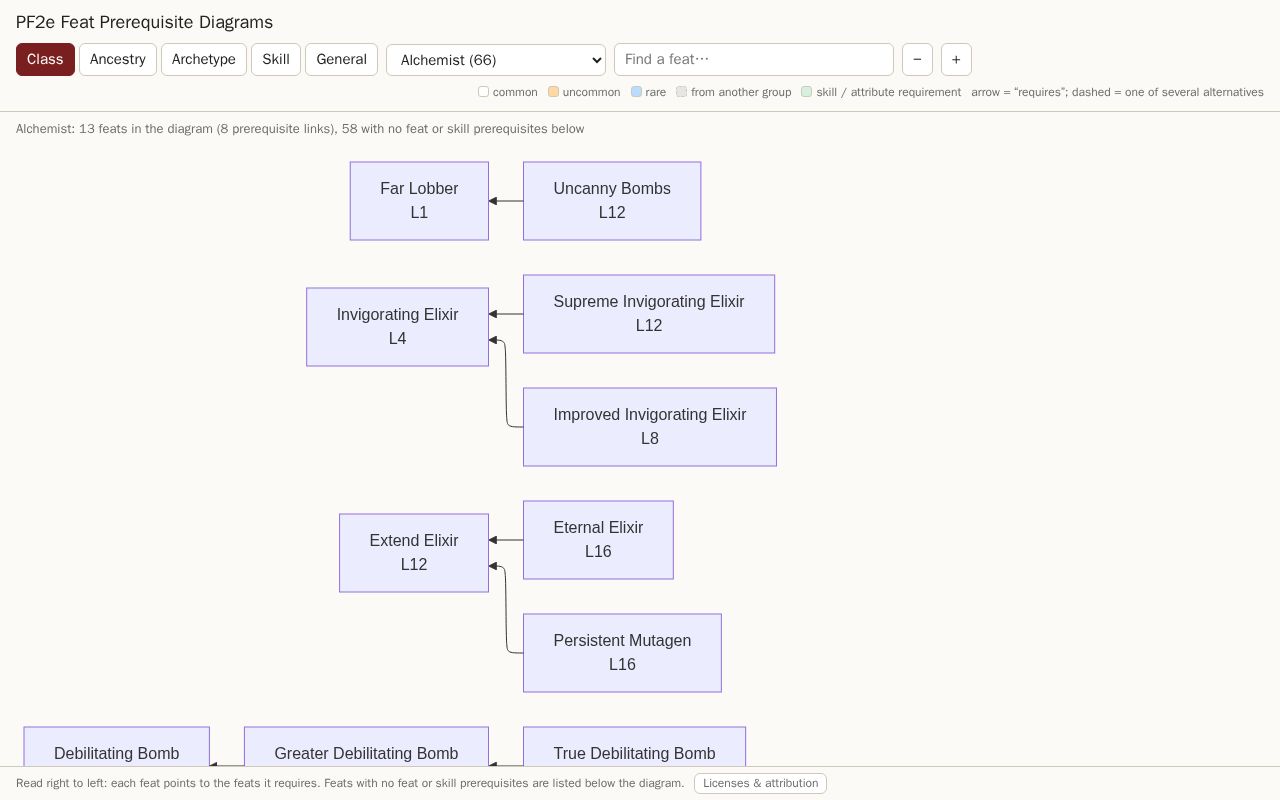The image size is (1280, 800).
Task: Select the Eternal Elixir L16 node
Action: [598, 540]
